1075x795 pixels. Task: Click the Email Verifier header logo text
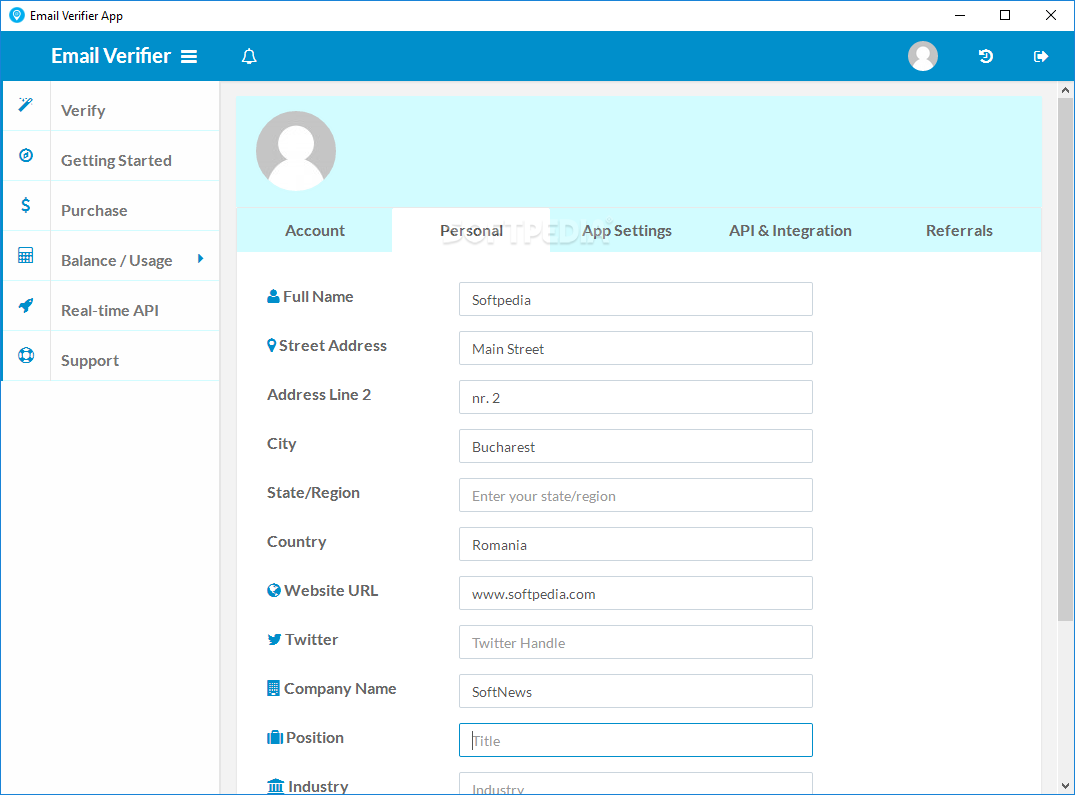(x=110, y=56)
